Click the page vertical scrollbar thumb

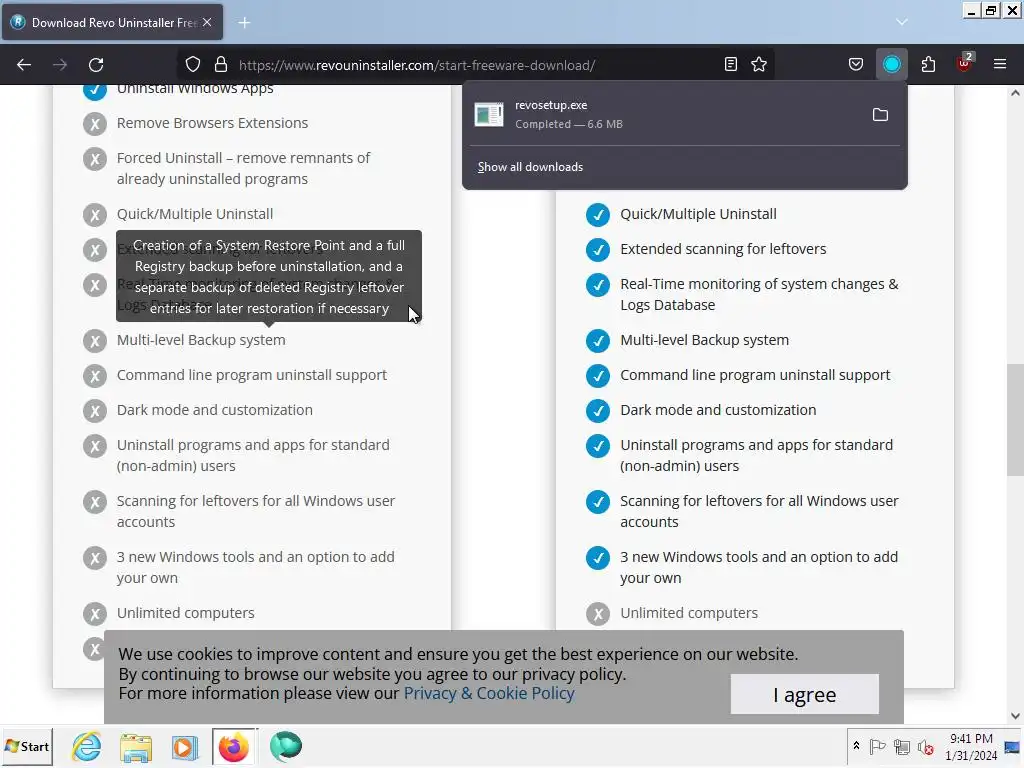(x=1015, y=419)
